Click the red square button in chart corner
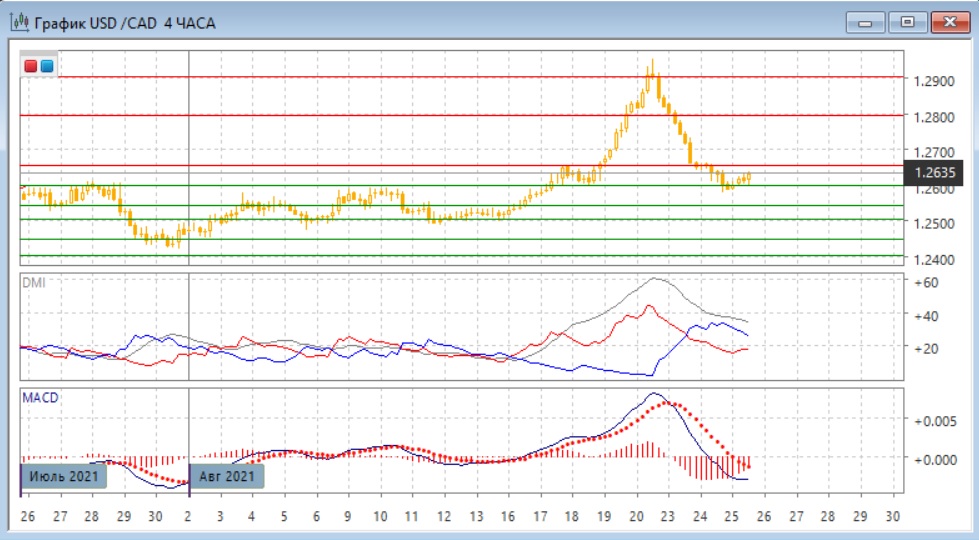Viewport: 979px width, 540px height. pos(31,66)
